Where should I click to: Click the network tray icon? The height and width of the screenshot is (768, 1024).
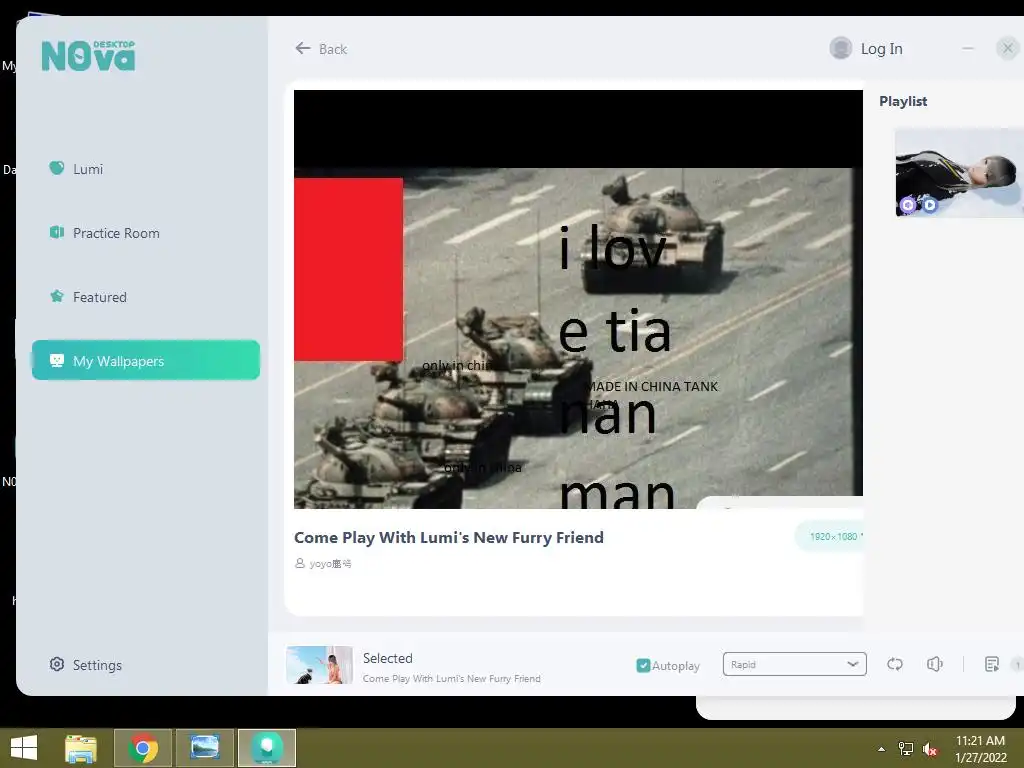[x=906, y=748]
